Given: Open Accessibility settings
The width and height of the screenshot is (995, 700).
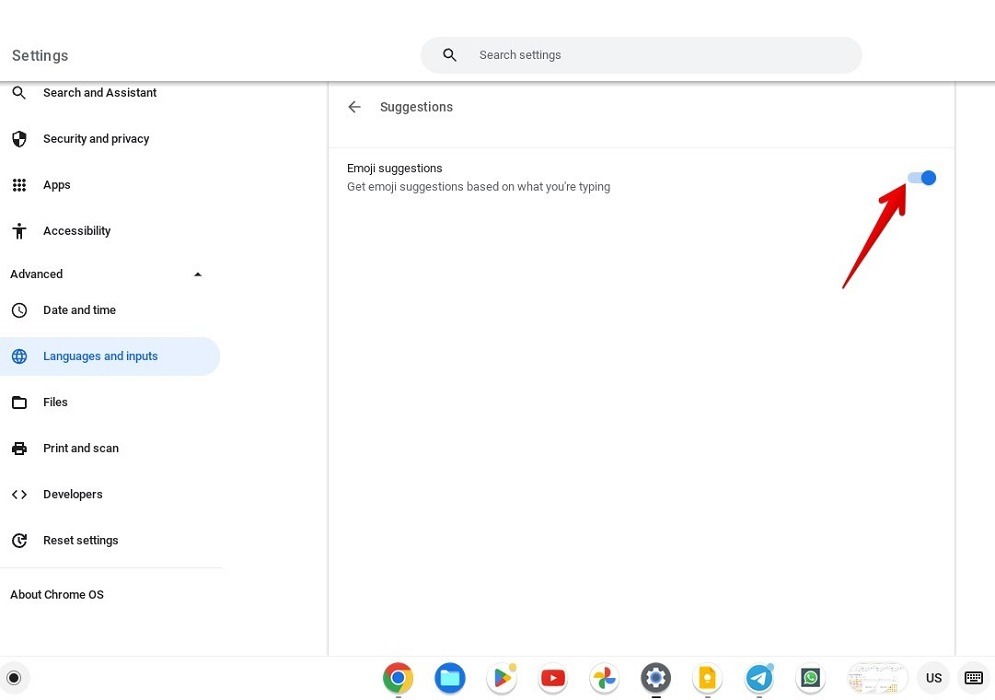Looking at the screenshot, I should 77,230.
